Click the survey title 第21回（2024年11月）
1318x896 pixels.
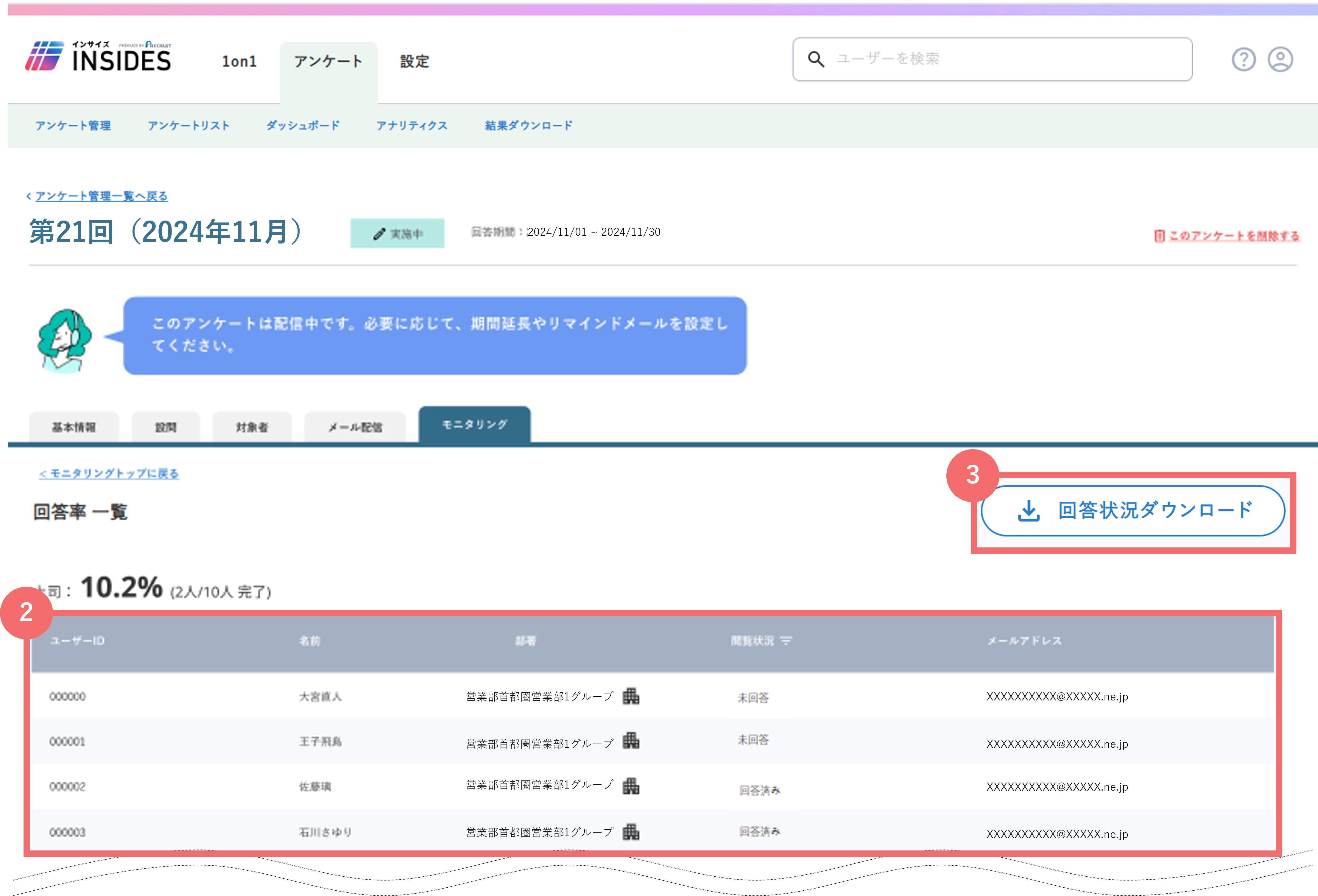[166, 232]
